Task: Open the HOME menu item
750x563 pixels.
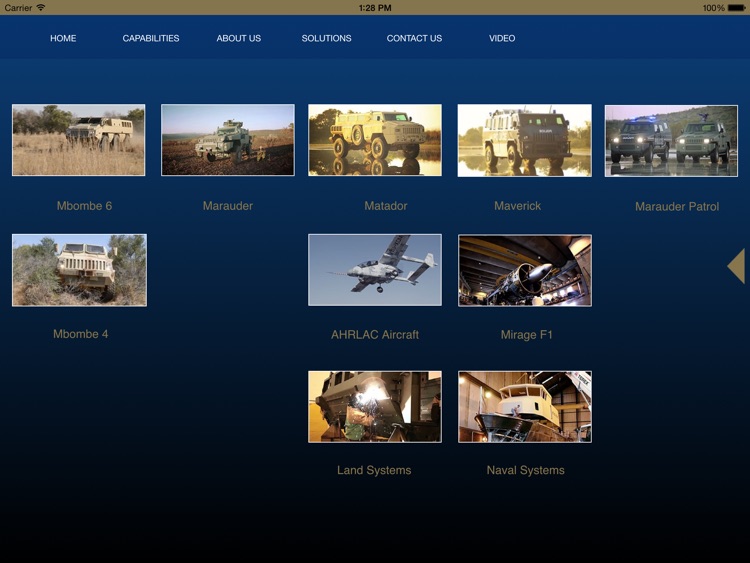Action: pos(63,38)
